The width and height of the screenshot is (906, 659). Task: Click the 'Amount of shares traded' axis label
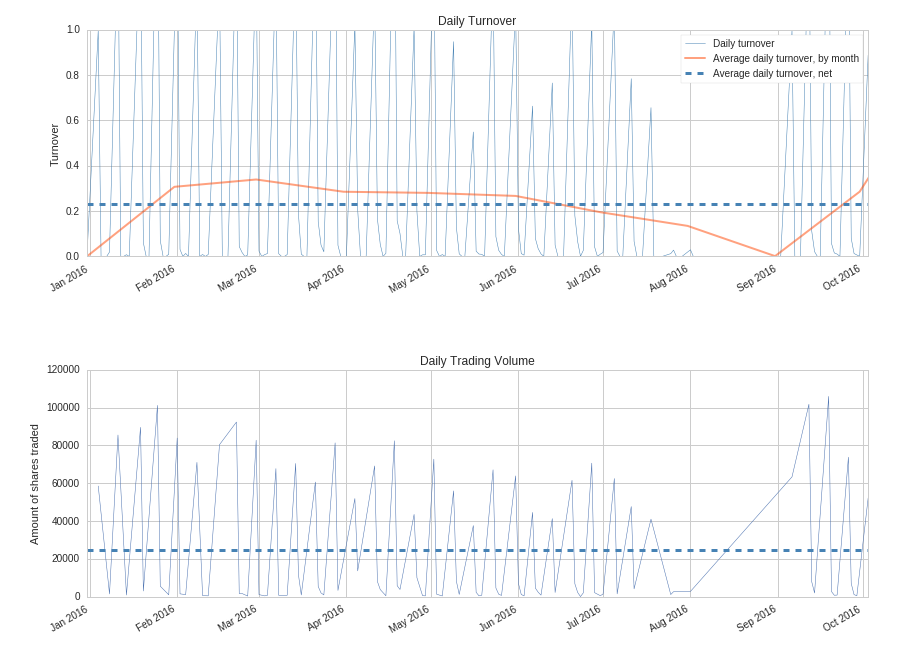34,485
